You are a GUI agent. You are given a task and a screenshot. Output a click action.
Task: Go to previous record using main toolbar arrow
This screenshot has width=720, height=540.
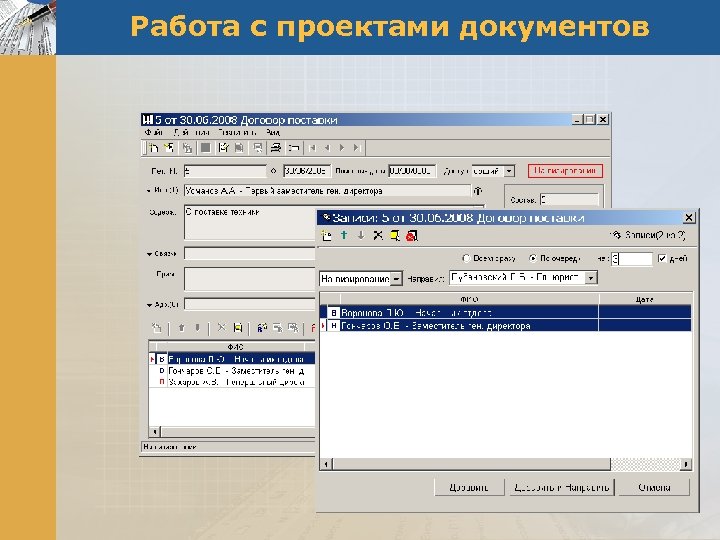pos(327,148)
